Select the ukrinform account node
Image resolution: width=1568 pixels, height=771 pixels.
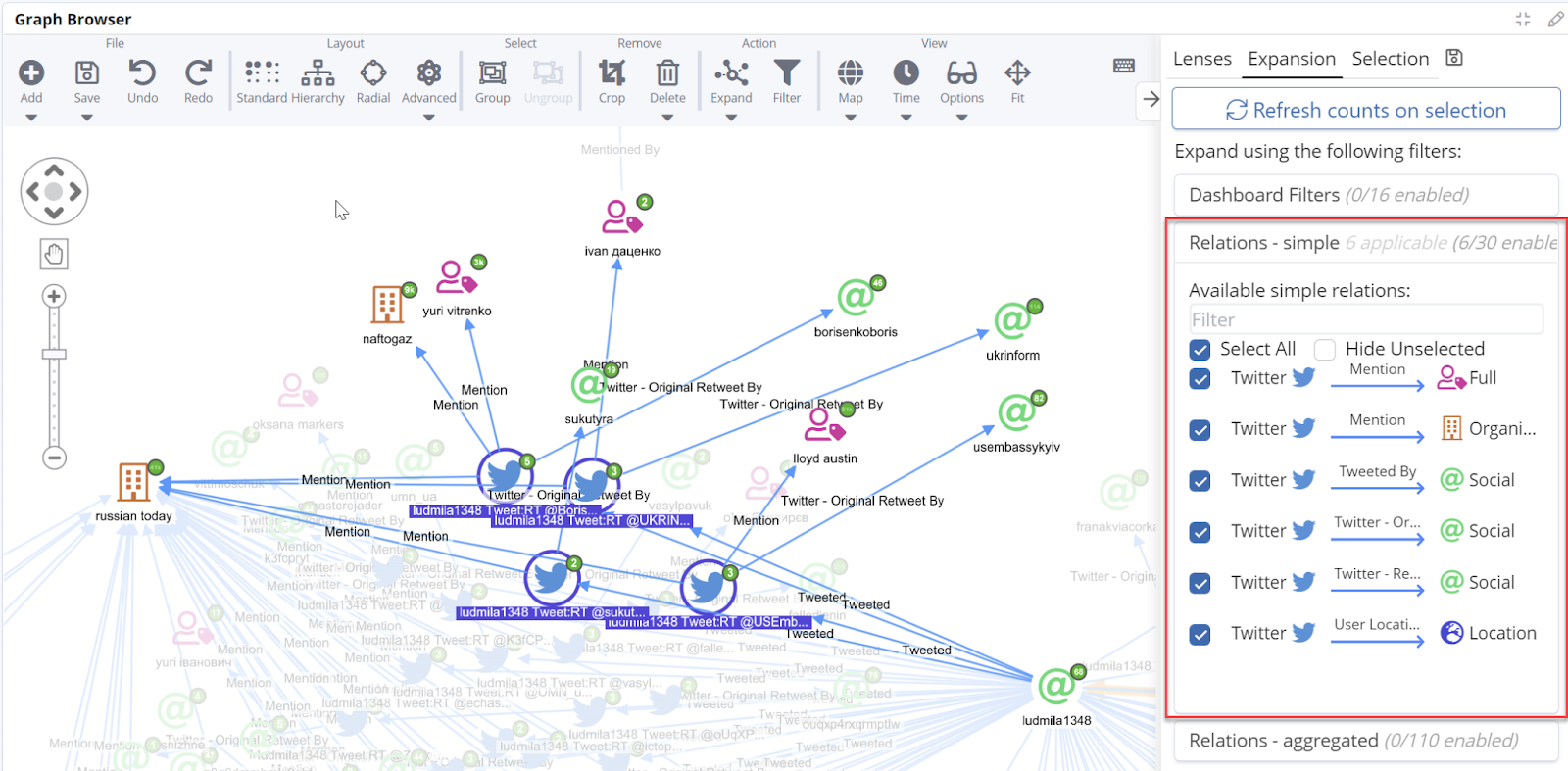click(1012, 320)
